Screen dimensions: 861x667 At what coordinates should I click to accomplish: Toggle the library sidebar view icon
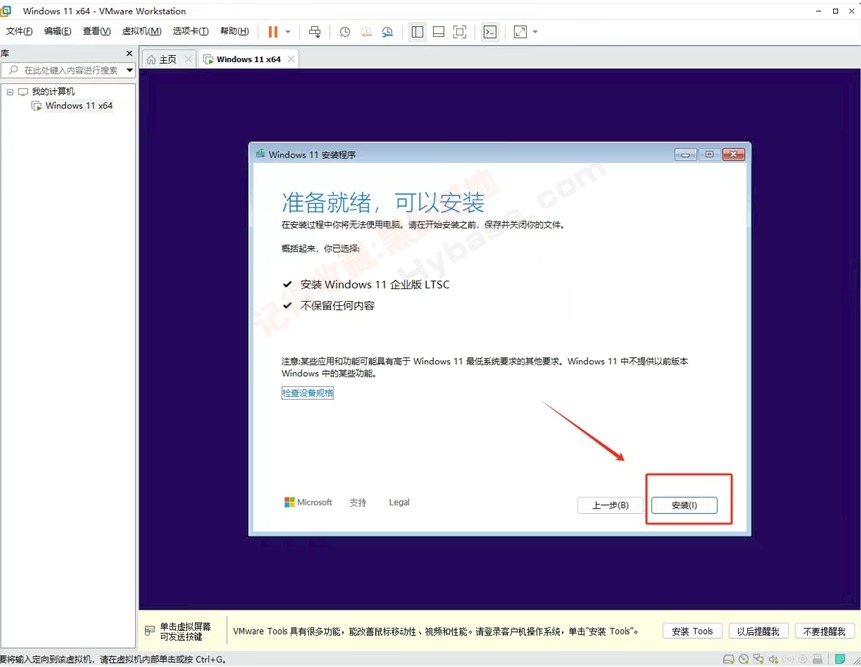(417, 32)
